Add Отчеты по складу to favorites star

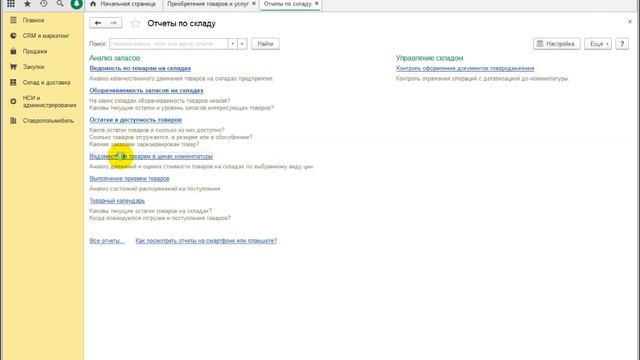tap(135, 23)
